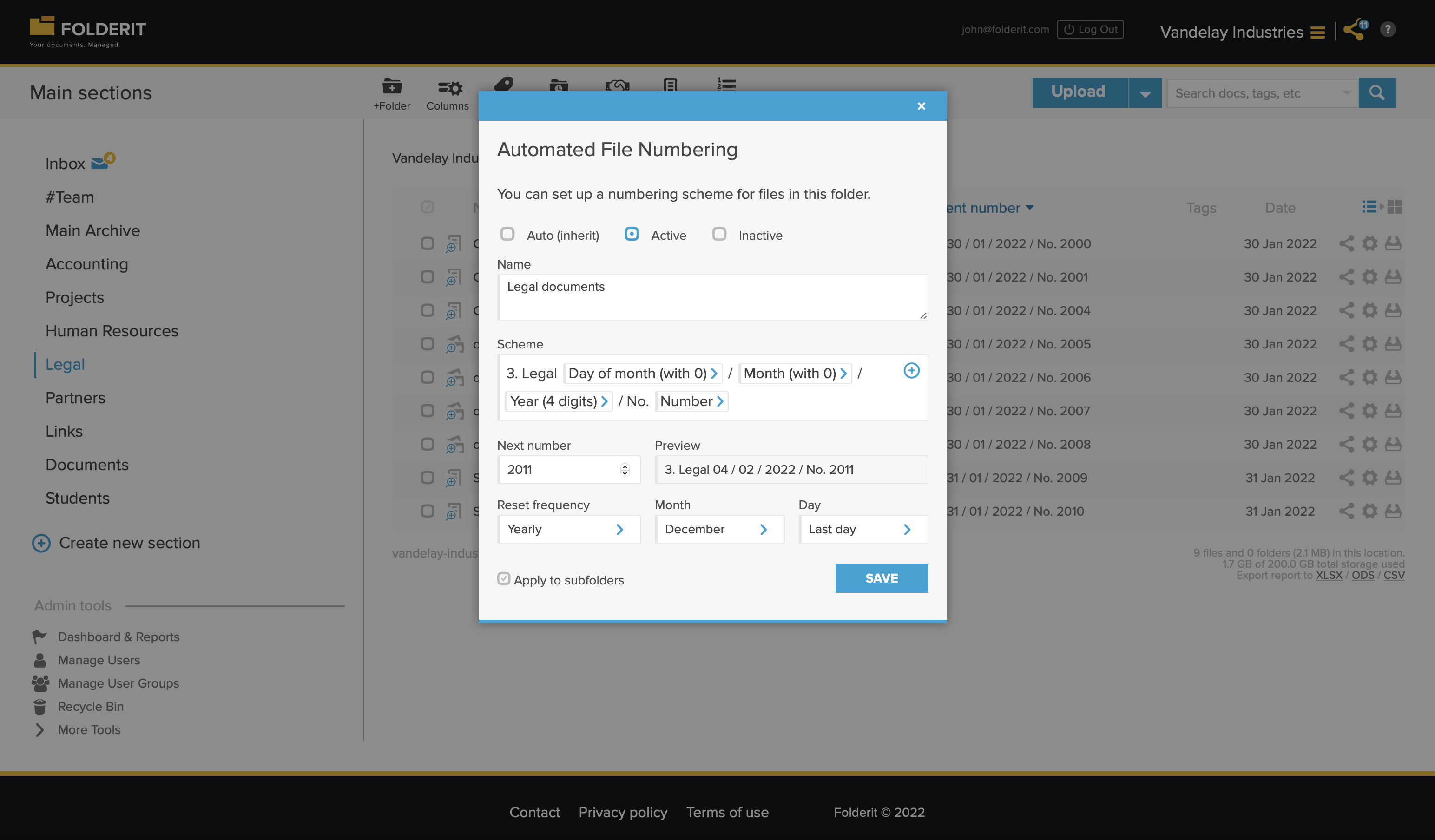Increase Next number using the stepper
The height and width of the screenshot is (840, 1435).
point(624,466)
